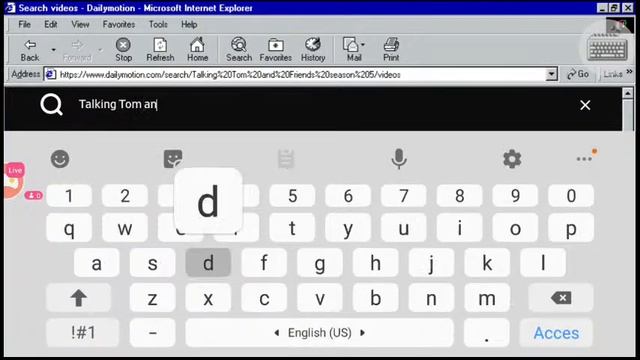Go to the Home page

pyautogui.click(x=198, y=50)
